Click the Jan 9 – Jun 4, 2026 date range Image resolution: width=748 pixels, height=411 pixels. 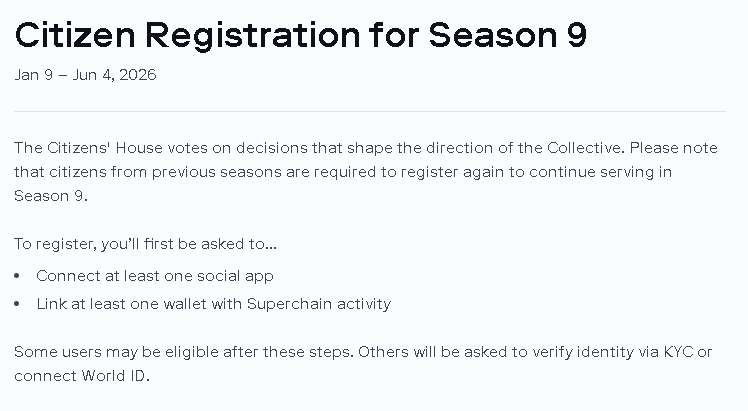85,75
